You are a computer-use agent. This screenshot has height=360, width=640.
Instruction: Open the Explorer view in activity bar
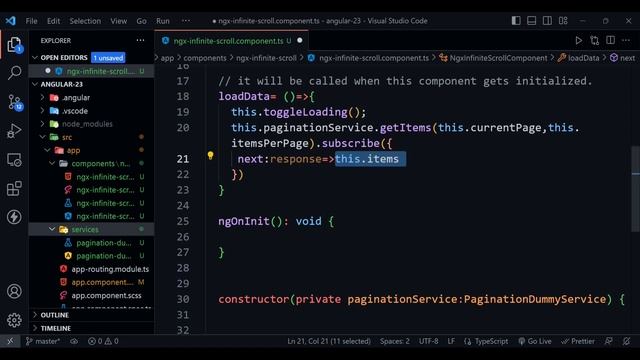(14, 44)
